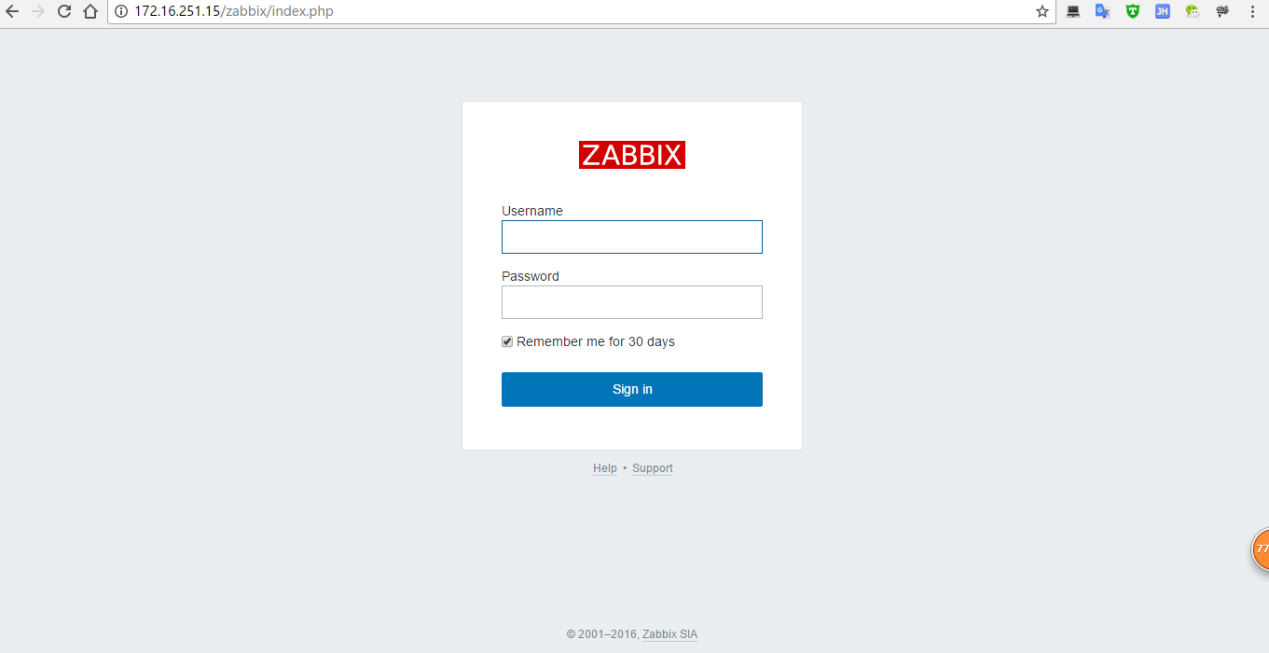Viewport: 1269px width, 653px height.
Task: Visit the Zabbix SIA footer link
Action: pyautogui.click(x=669, y=634)
